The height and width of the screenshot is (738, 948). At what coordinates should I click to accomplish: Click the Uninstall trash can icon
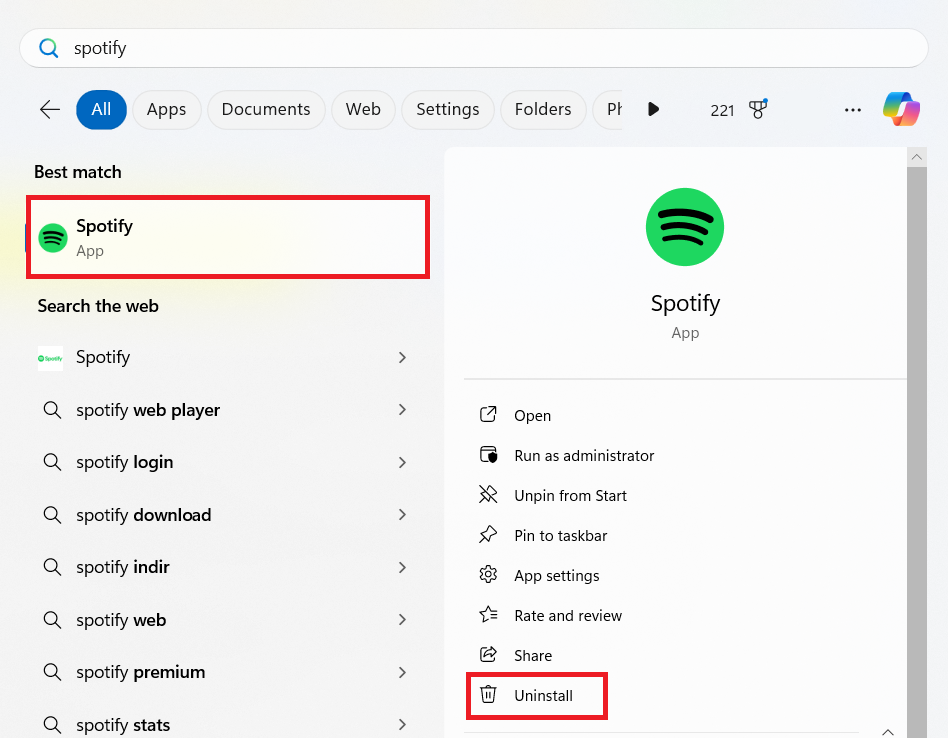488,694
